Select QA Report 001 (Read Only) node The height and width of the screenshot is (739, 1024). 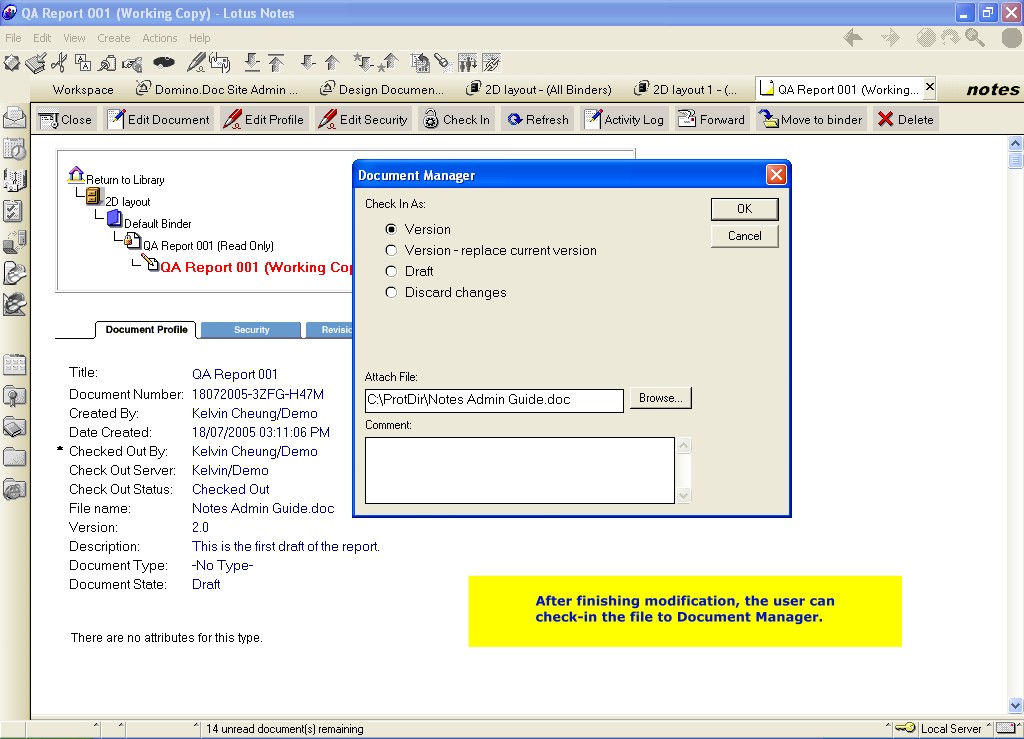pyautogui.click(x=207, y=246)
